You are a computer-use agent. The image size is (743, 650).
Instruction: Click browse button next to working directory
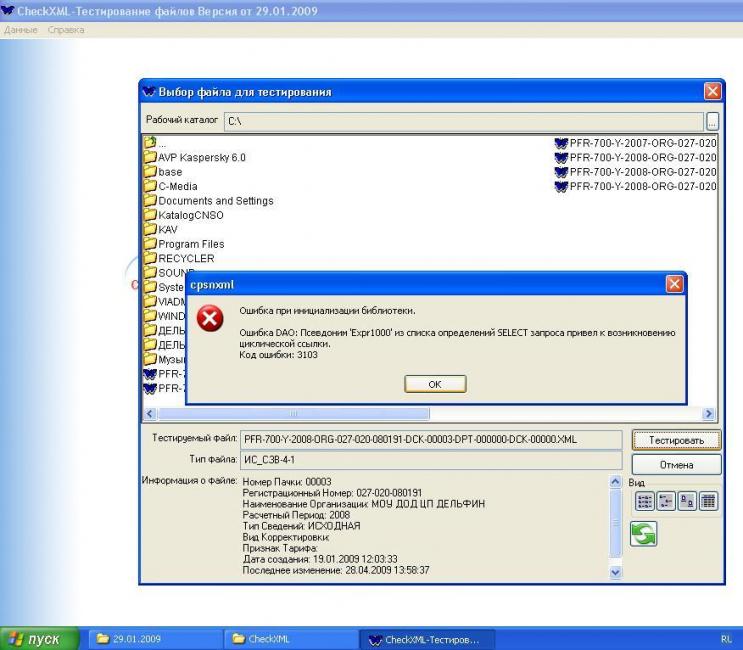pyautogui.click(x=712, y=121)
